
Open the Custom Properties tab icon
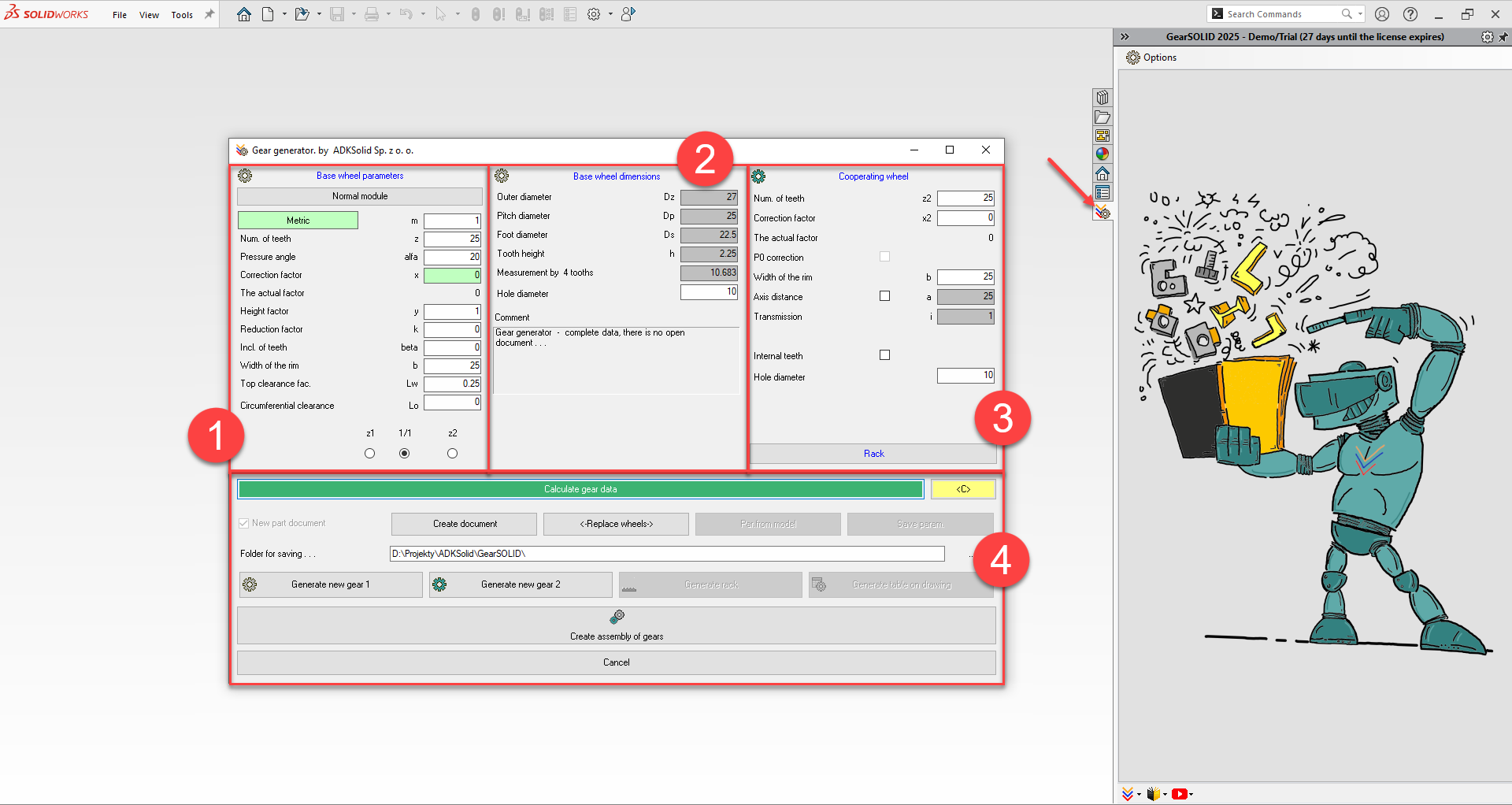click(x=1102, y=192)
